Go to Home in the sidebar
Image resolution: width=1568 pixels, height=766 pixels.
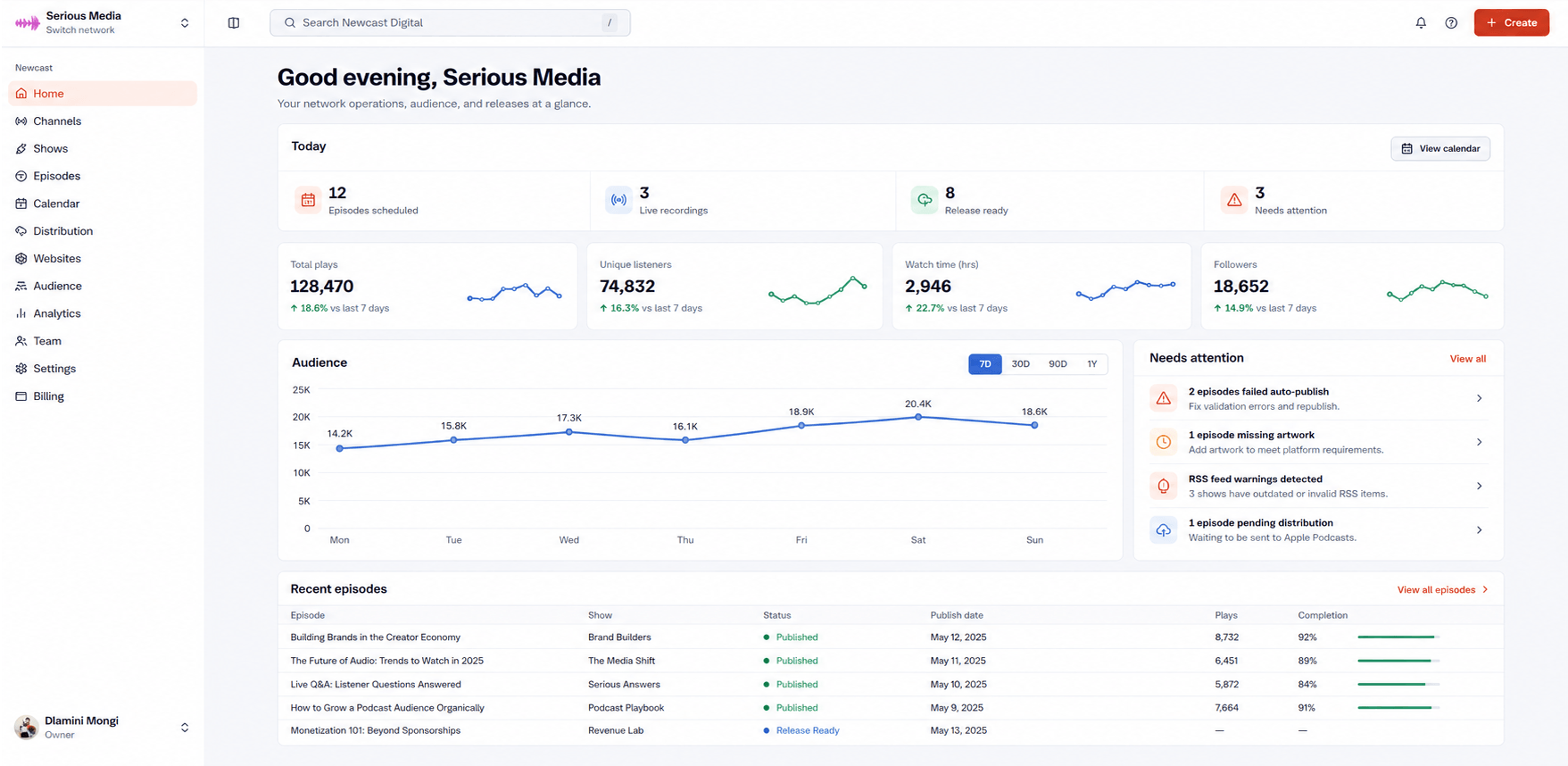103,94
